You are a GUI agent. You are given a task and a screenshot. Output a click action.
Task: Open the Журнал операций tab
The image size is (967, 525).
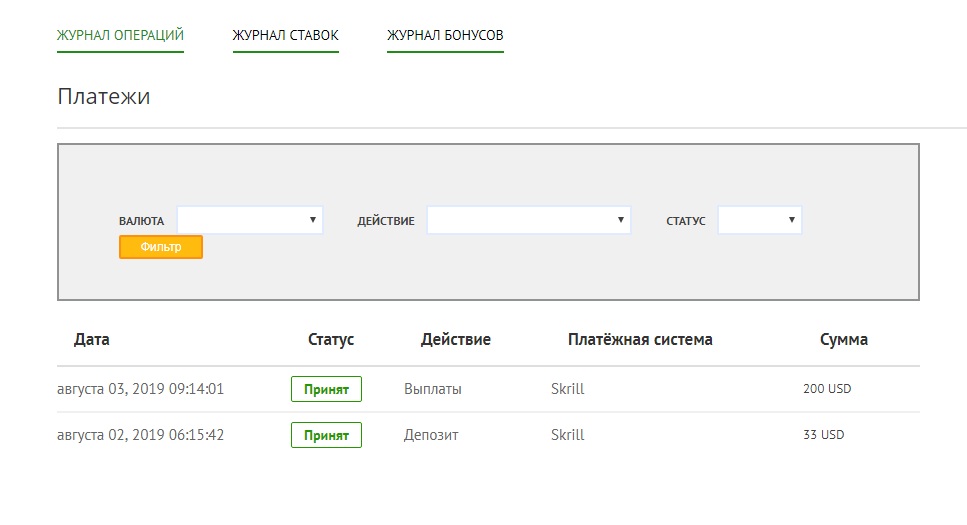pos(120,36)
